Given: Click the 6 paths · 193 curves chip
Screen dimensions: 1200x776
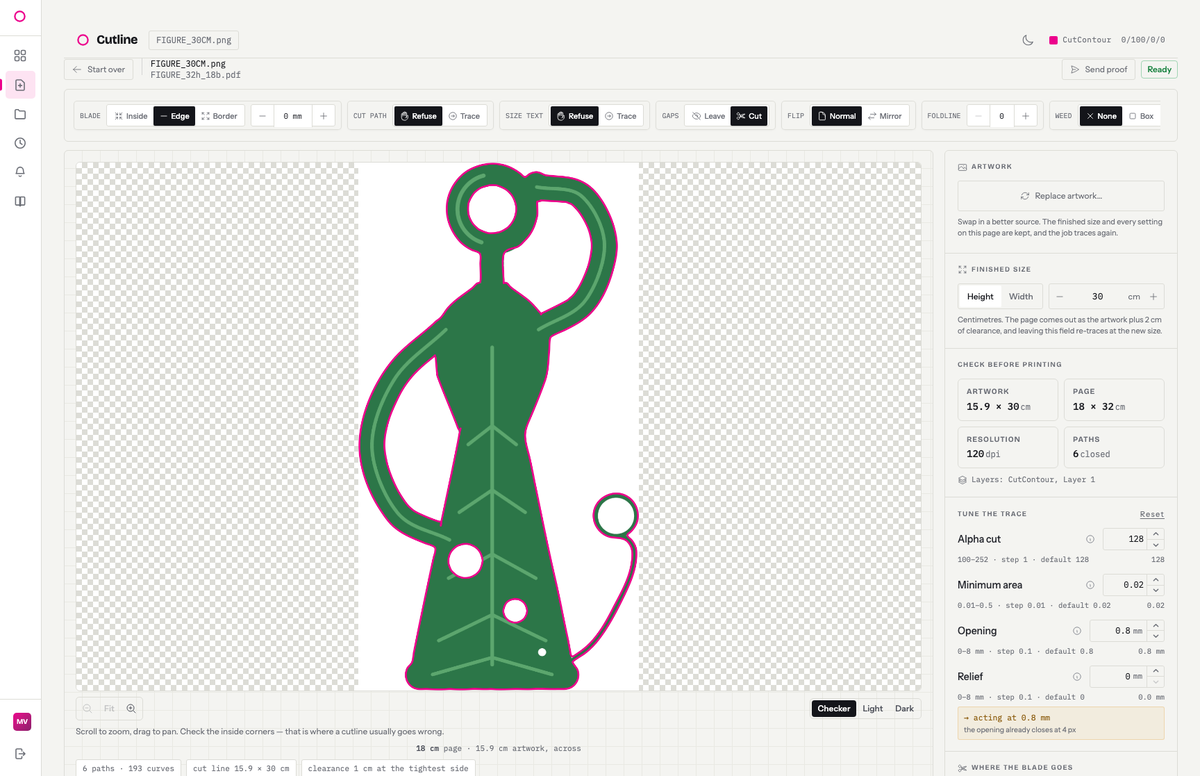Looking at the screenshot, I should tap(128, 768).
